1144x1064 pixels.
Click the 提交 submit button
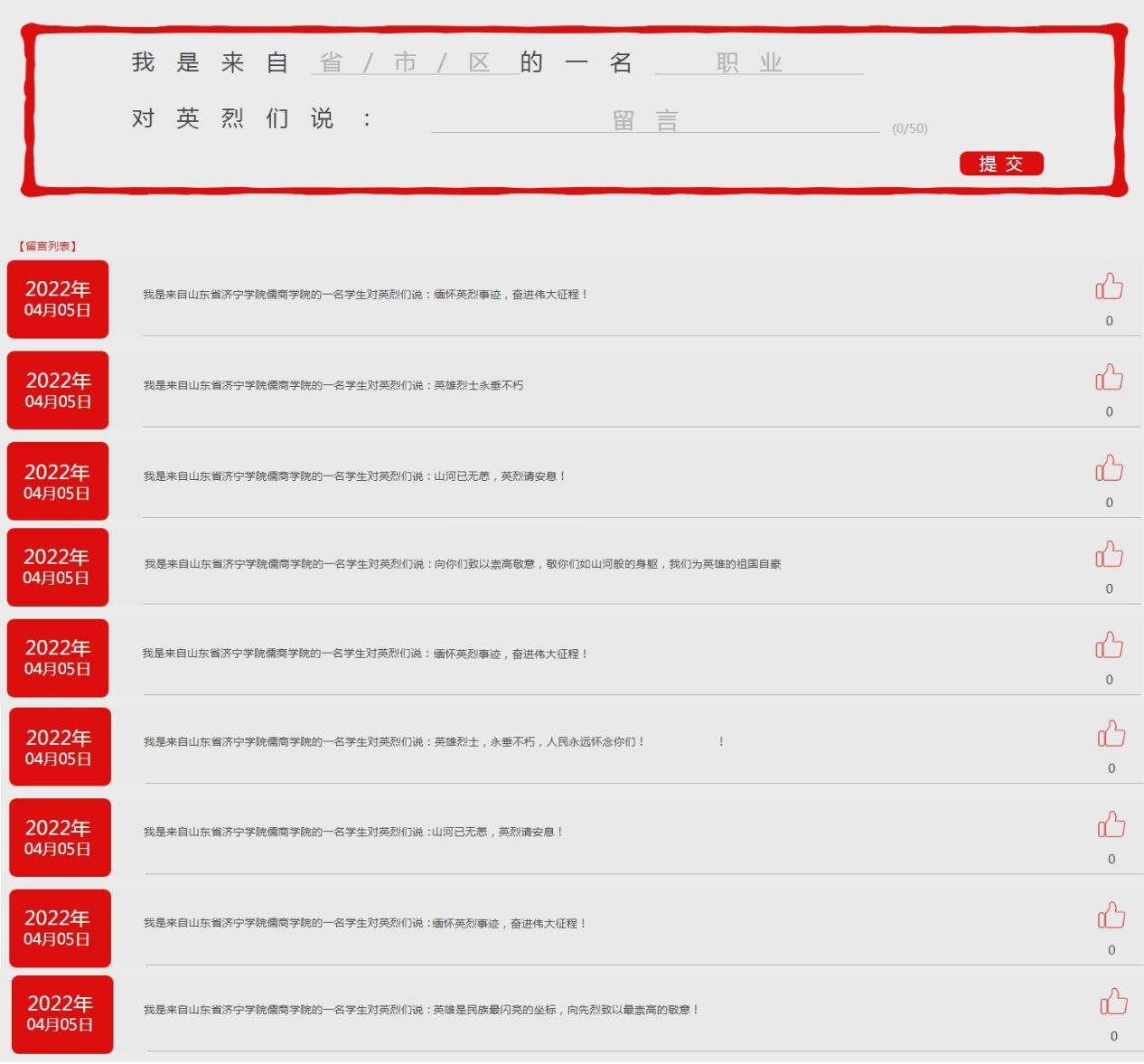click(x=1001, y=164)
